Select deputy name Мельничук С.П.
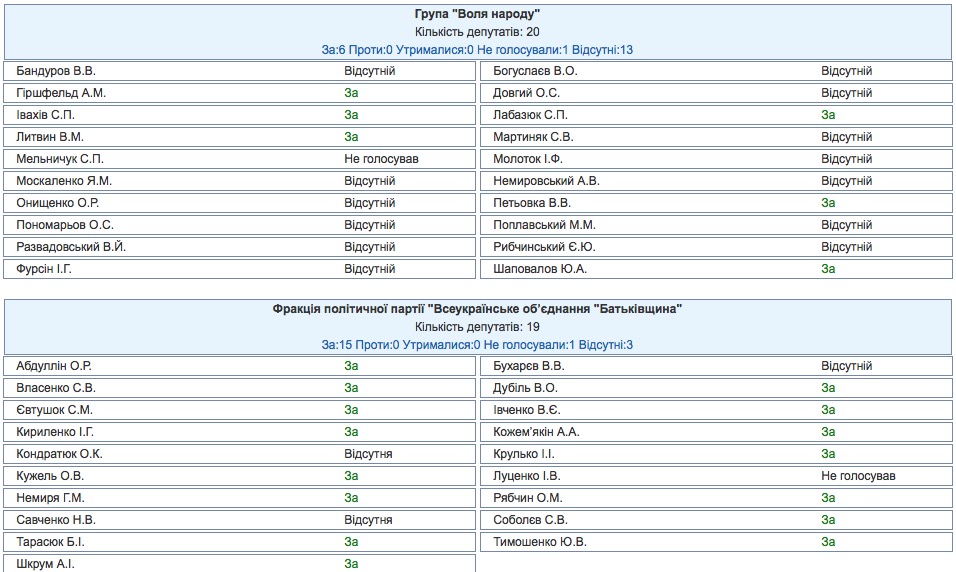Screen dimensions: 956x572 pos(60,159)
